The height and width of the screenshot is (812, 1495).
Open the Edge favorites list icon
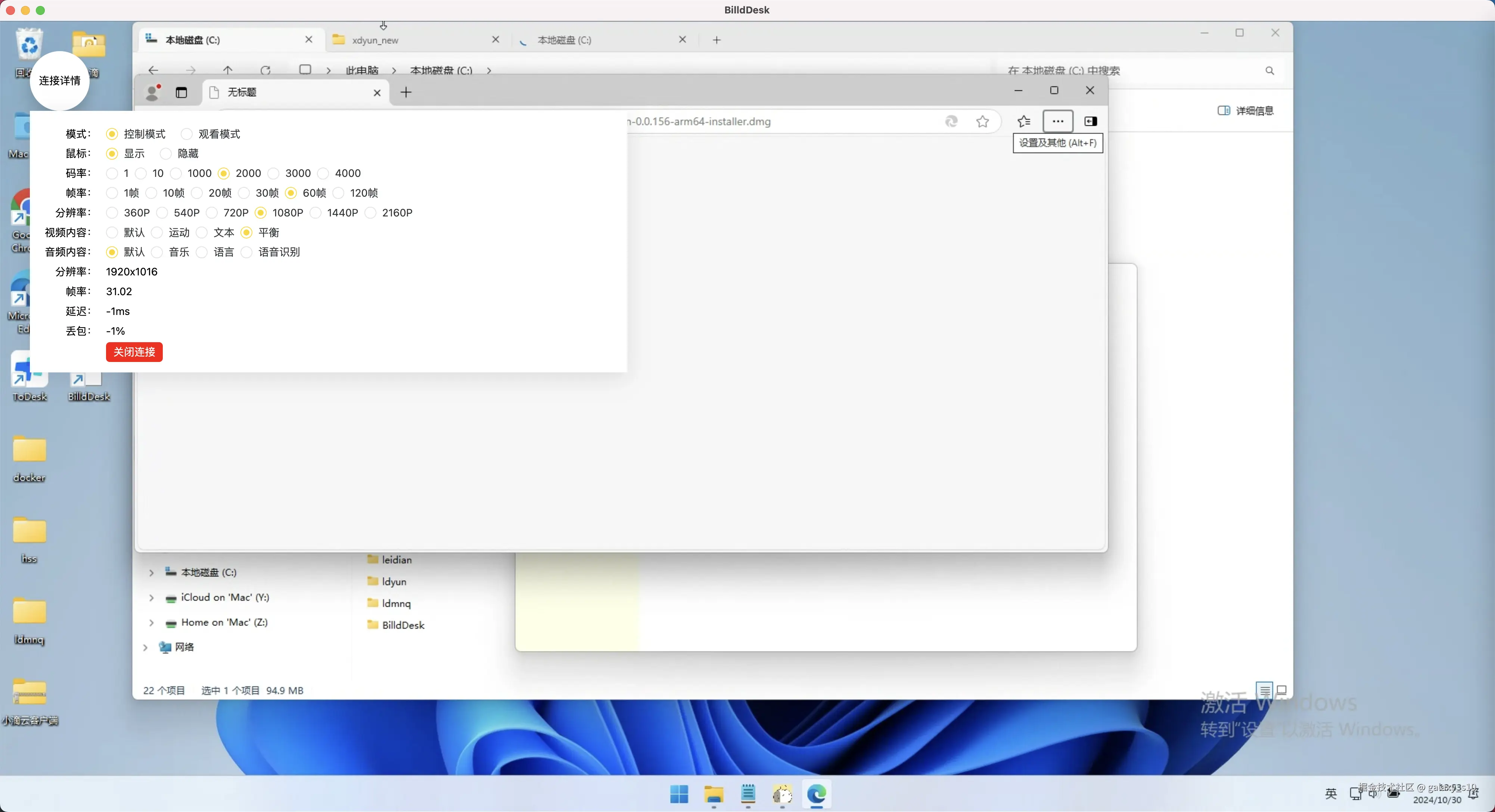coord(1024,121)
